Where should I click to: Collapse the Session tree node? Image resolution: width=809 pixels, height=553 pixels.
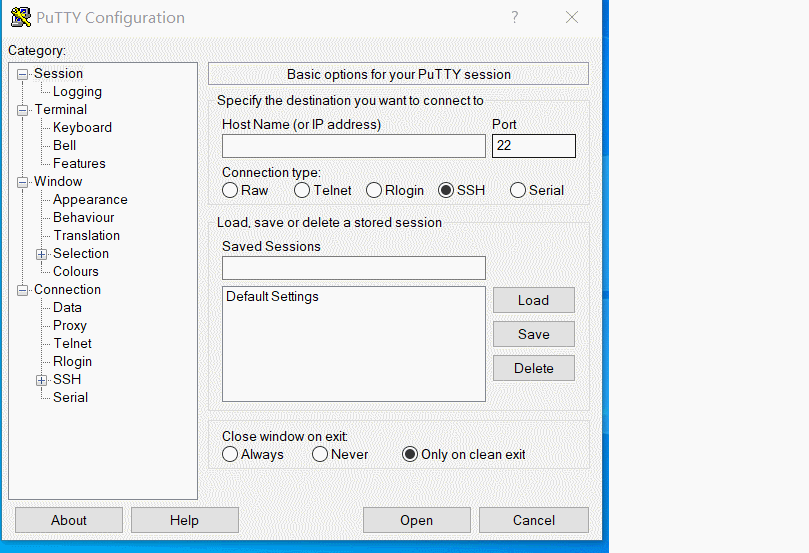tap(23, 74)
